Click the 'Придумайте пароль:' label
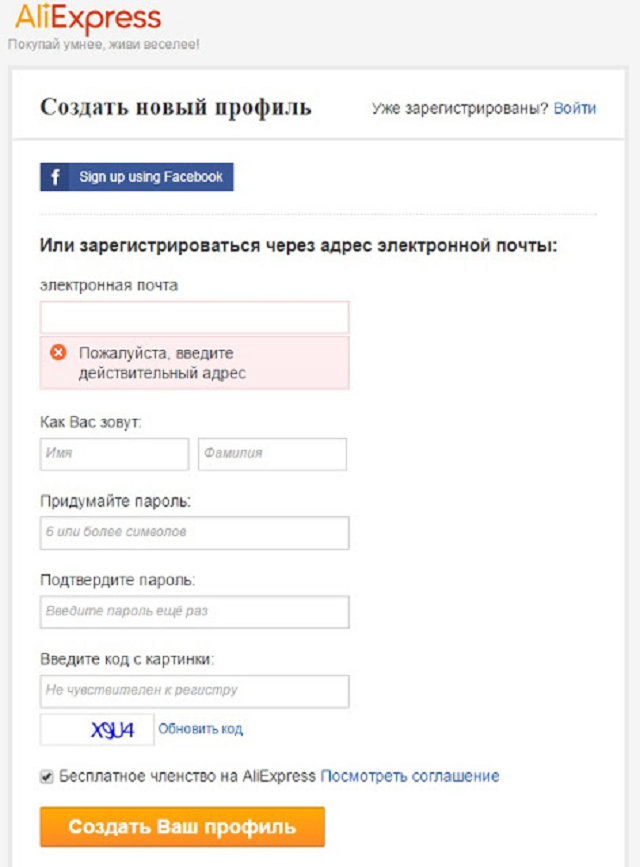 [115, 500]
